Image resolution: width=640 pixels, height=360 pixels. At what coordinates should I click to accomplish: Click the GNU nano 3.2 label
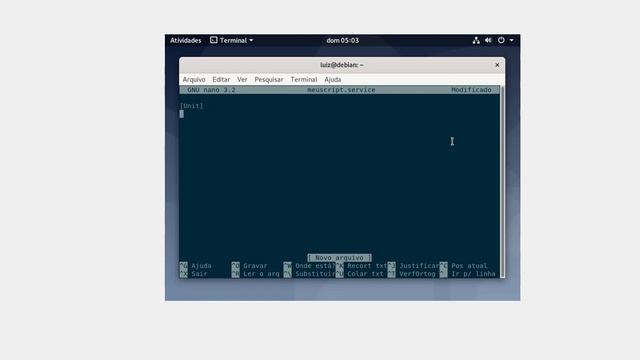(211, 90)
